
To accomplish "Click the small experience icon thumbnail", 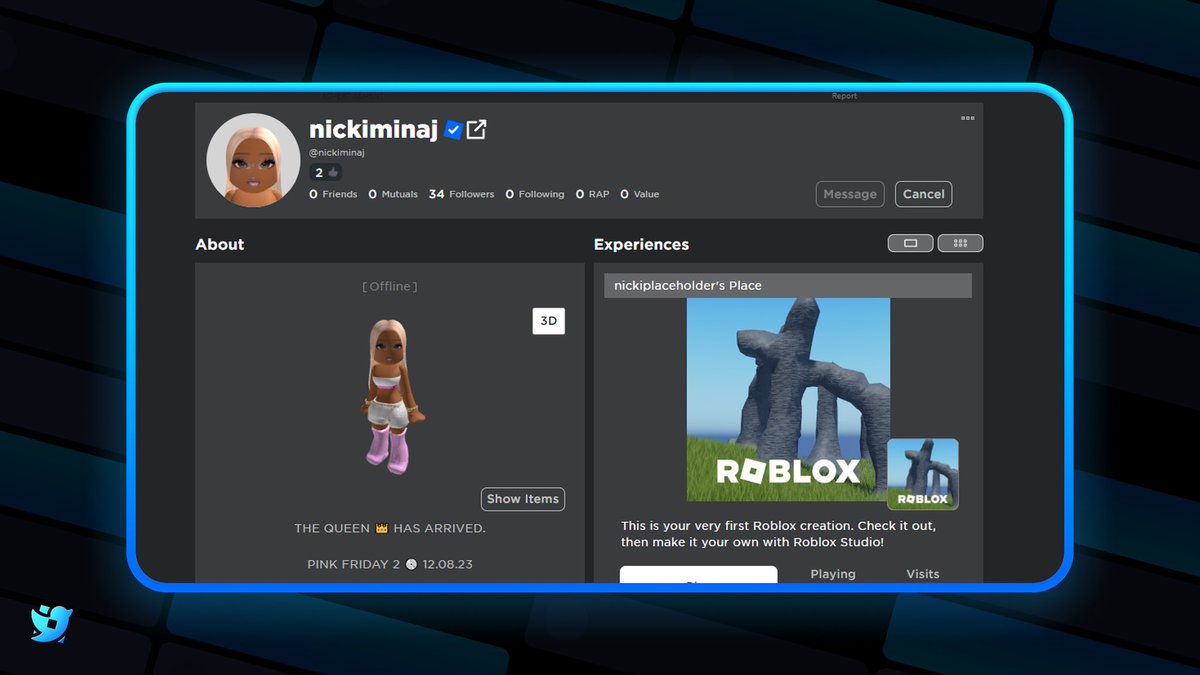I will click(x=923, y=474).
